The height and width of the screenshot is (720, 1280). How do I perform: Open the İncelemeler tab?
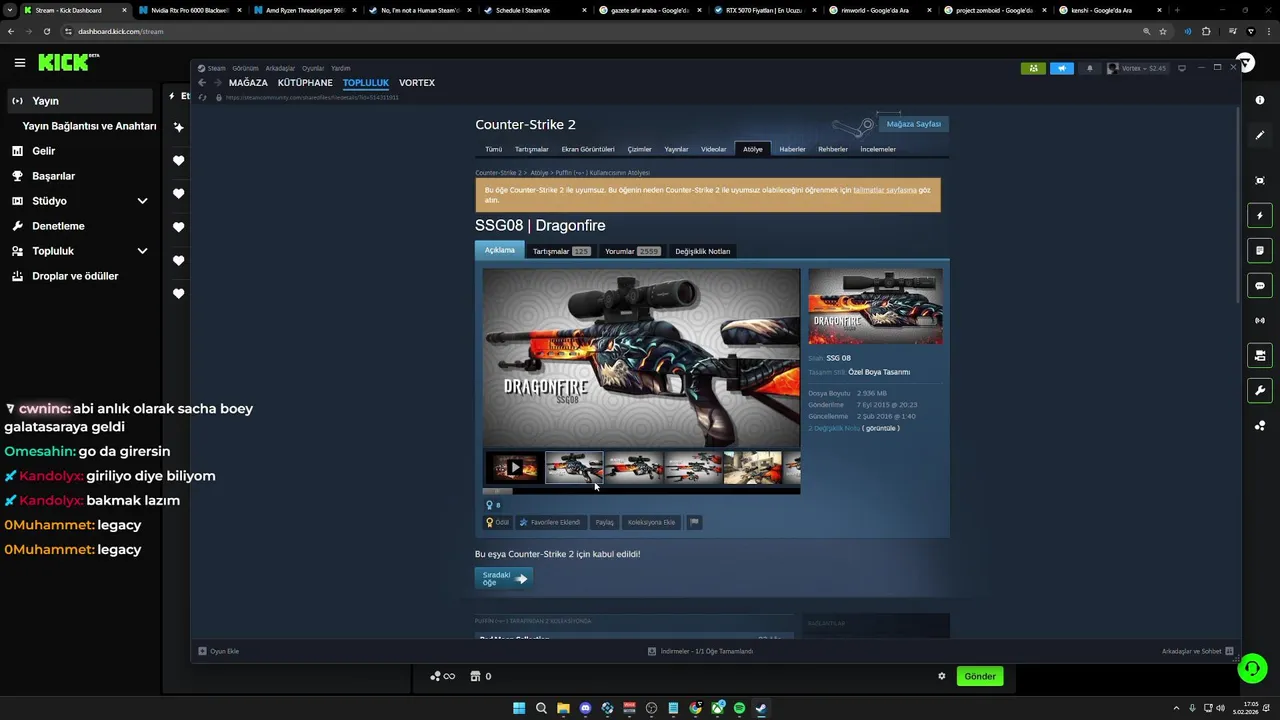point(878,149)
